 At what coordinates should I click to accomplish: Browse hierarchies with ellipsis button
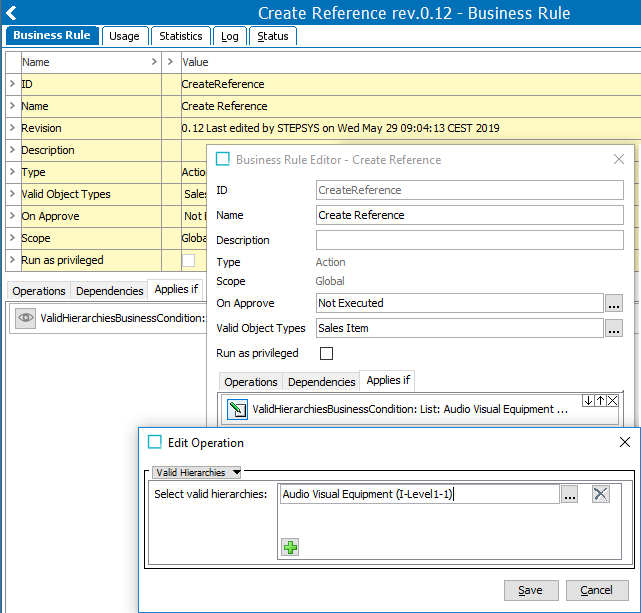(569, 494)
